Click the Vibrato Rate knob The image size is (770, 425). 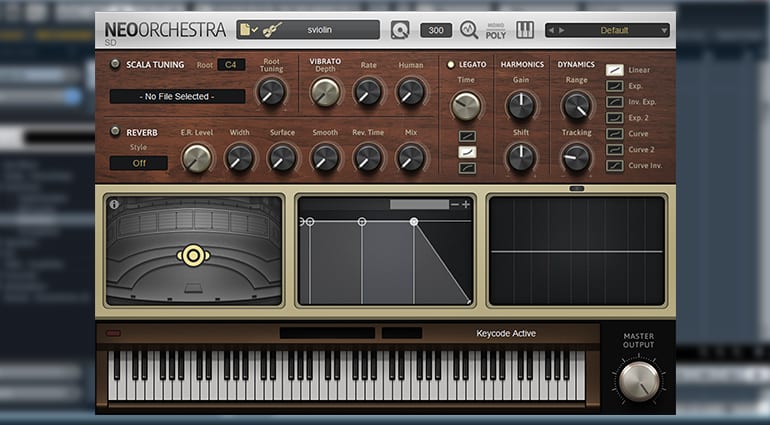tap(368, 91)
